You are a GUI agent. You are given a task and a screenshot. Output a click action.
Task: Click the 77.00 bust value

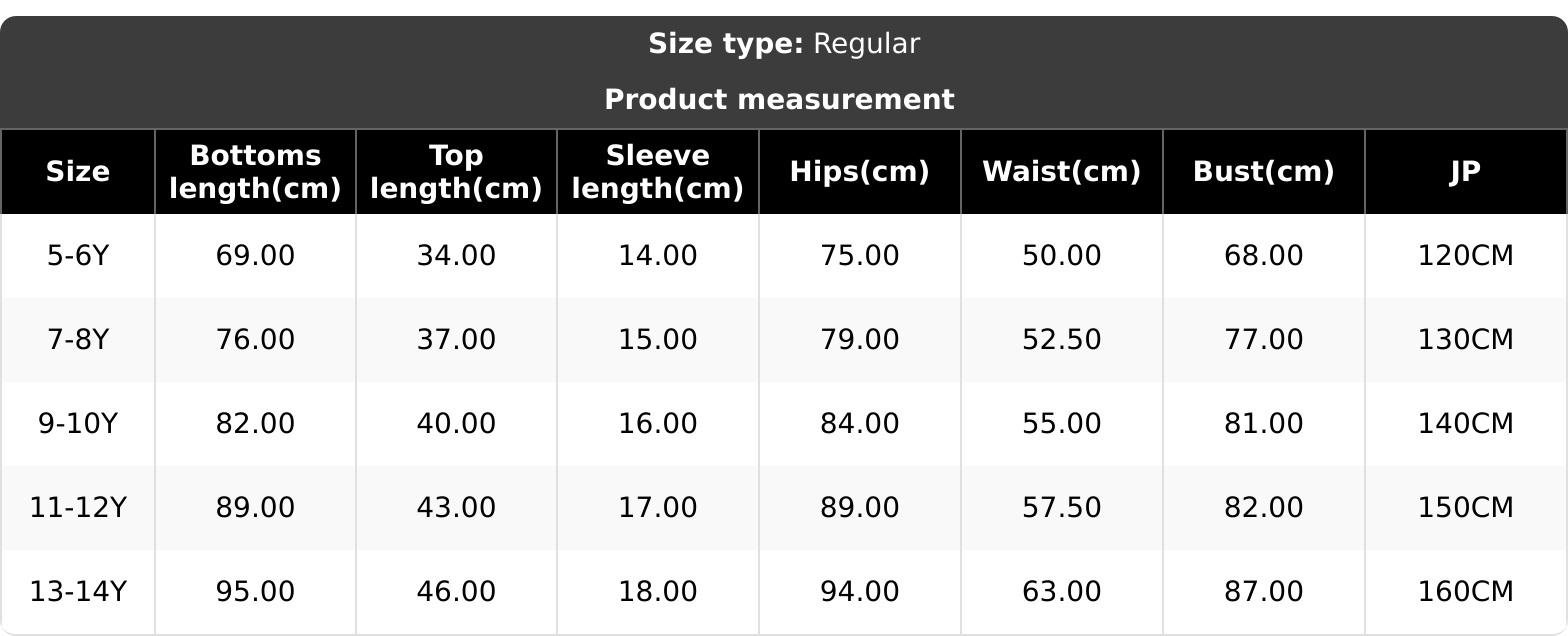1263,340
